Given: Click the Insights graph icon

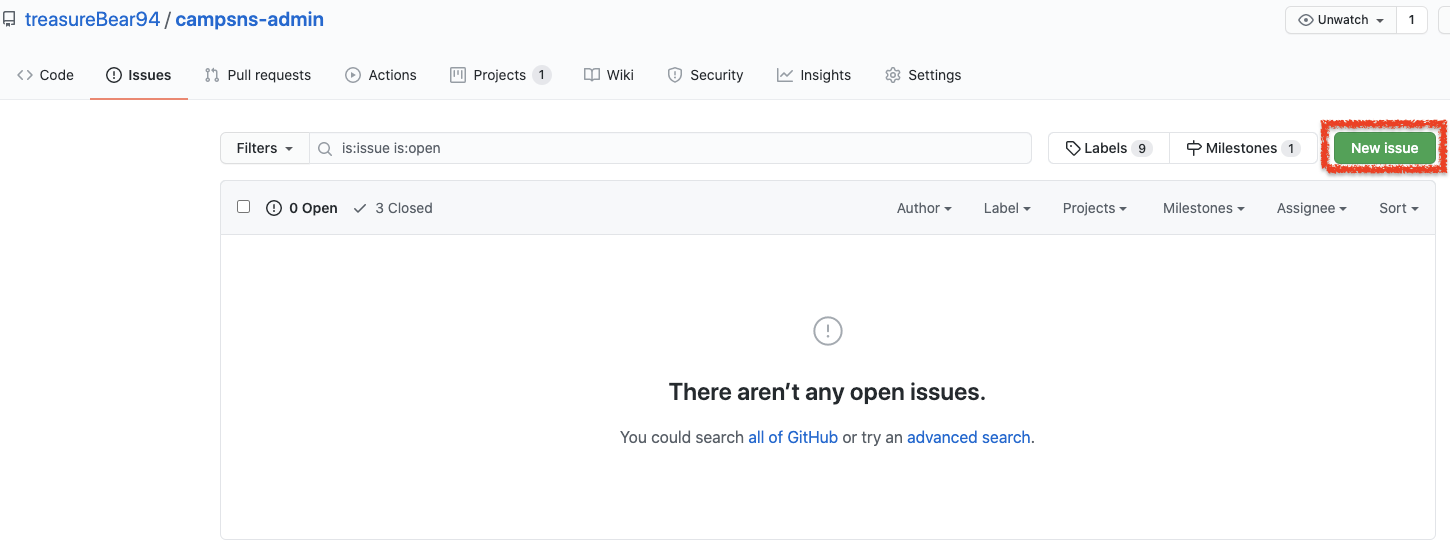Looking at the screenshot, I should click(785, 75).
